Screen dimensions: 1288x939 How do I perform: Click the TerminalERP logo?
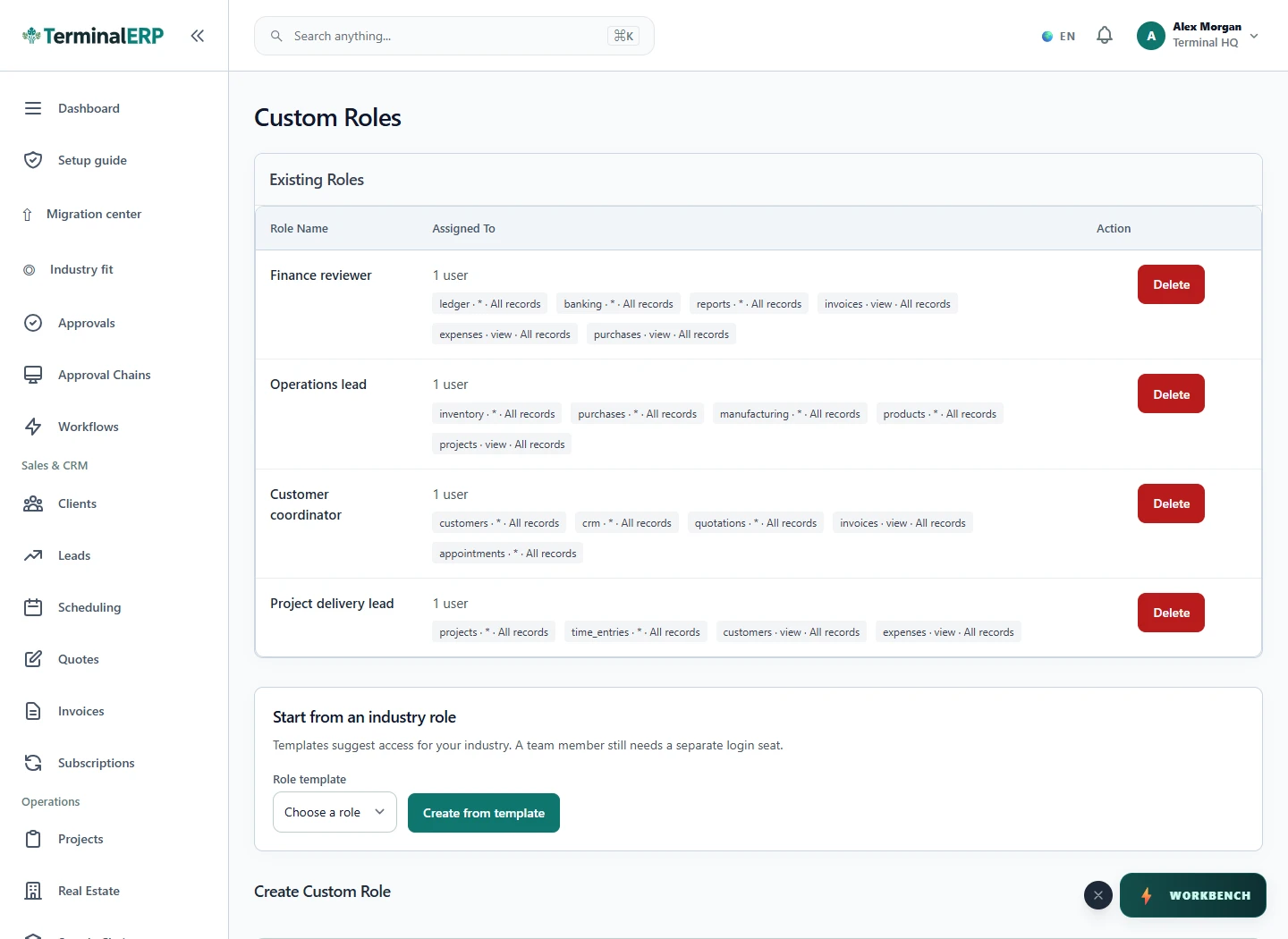coord(93,36)
